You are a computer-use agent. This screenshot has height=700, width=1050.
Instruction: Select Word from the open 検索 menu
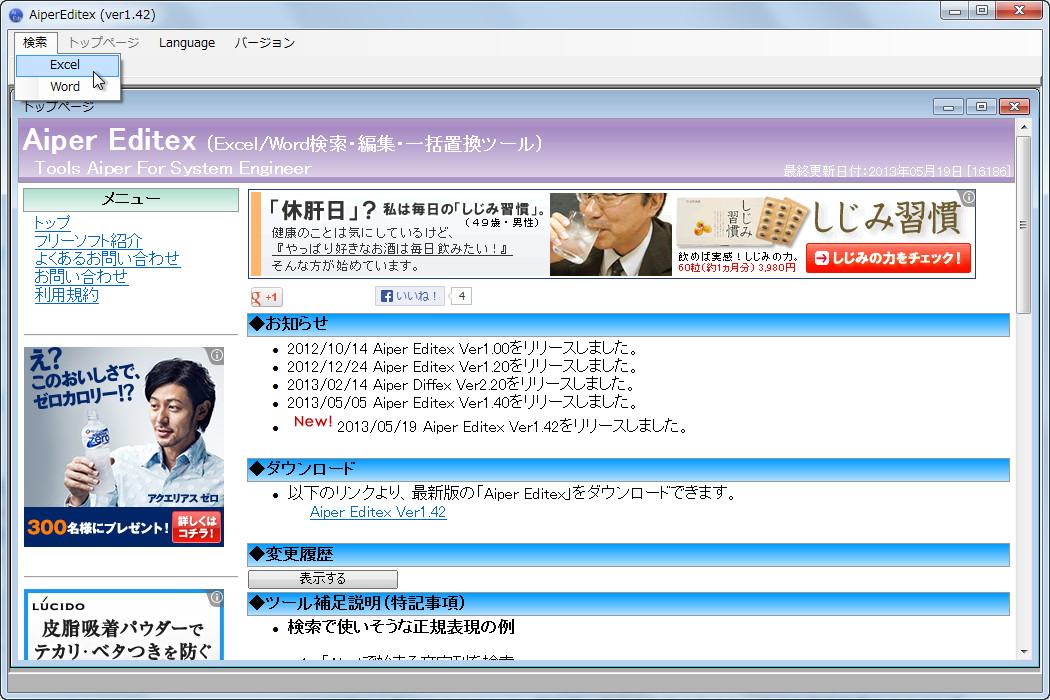(x=65, y=86)
